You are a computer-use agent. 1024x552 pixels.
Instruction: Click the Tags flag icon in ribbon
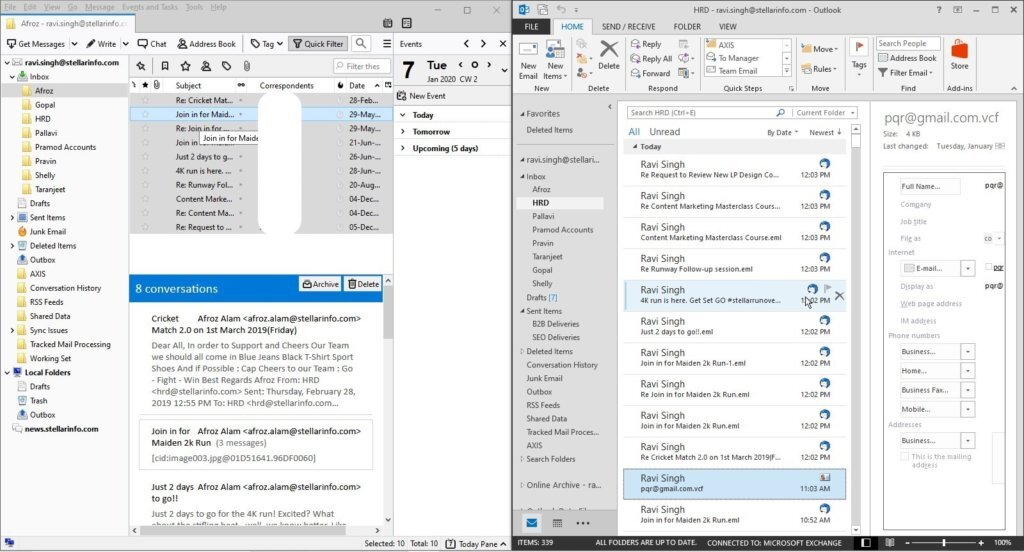coord(858,52)
